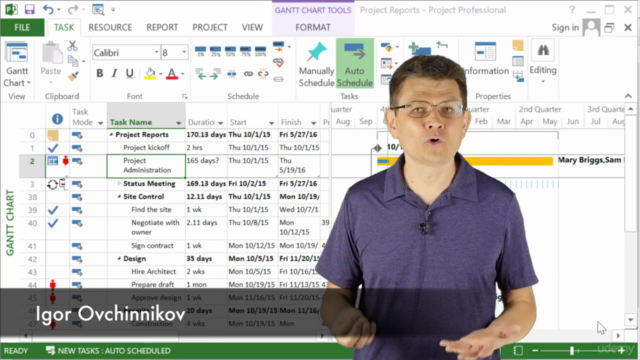
Task: Click the Project kickoff task name
Action: 146,147
